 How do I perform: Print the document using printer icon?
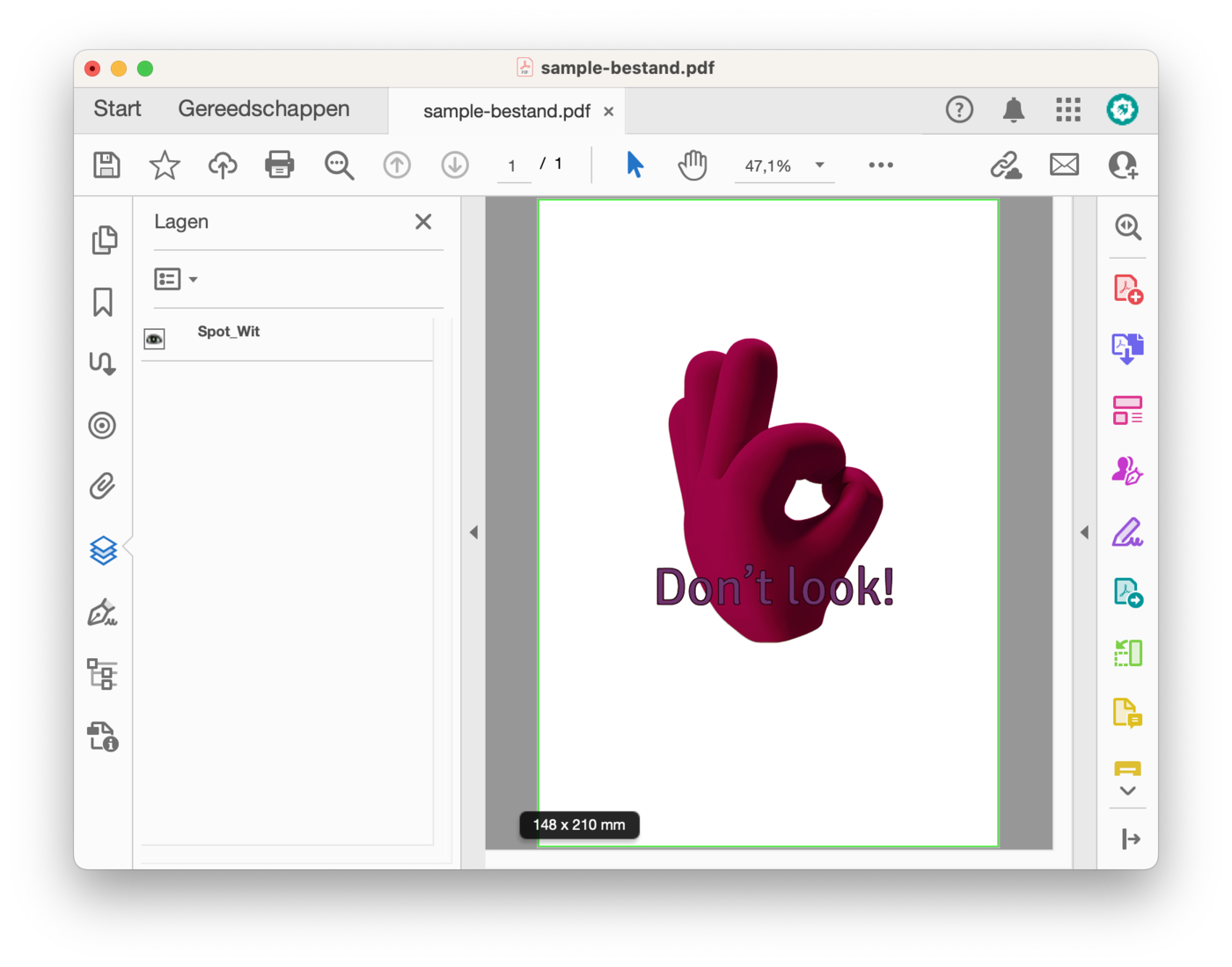[x=280, y=165]
